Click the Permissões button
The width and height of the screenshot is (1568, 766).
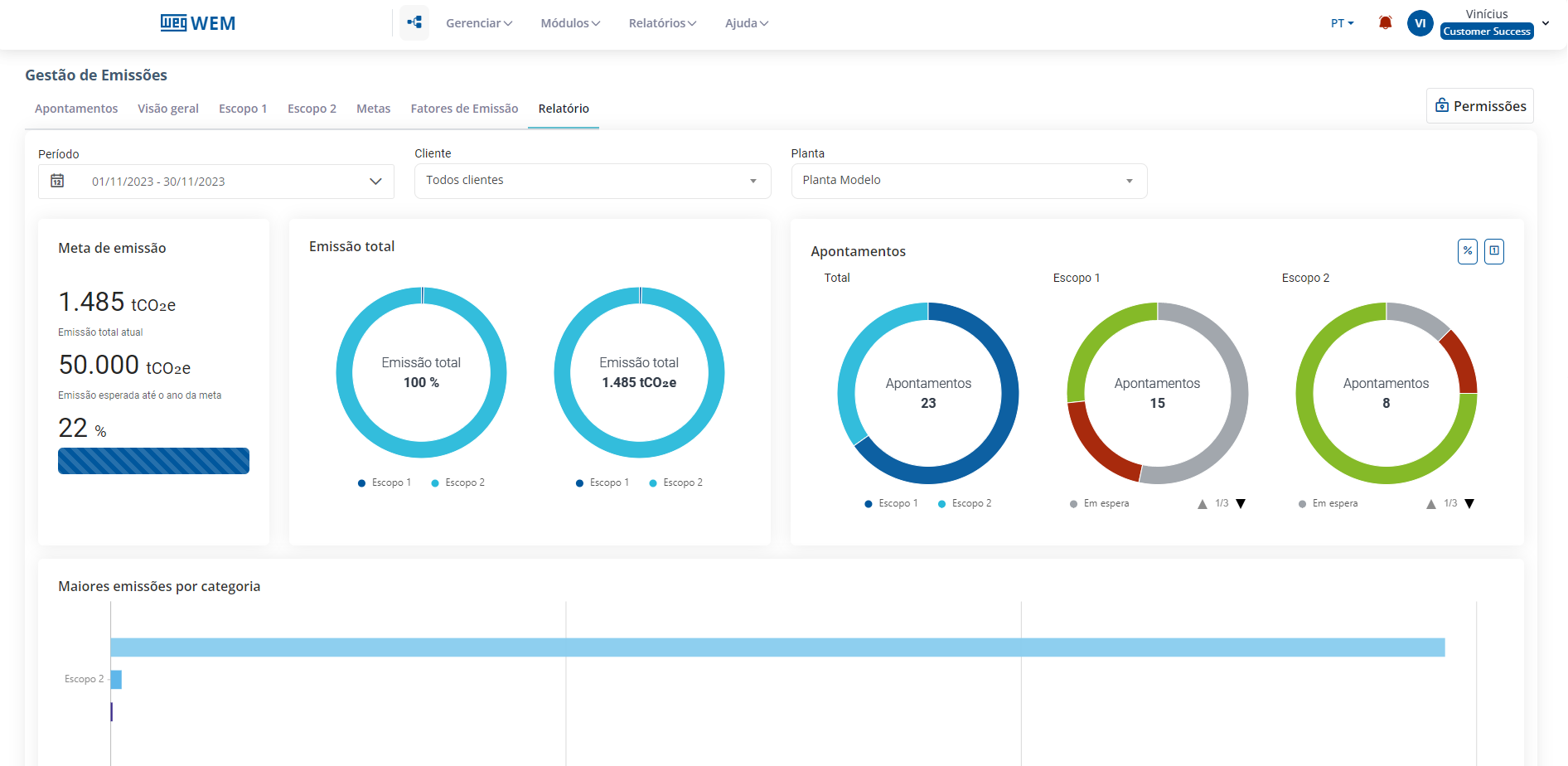[1479, 106]
